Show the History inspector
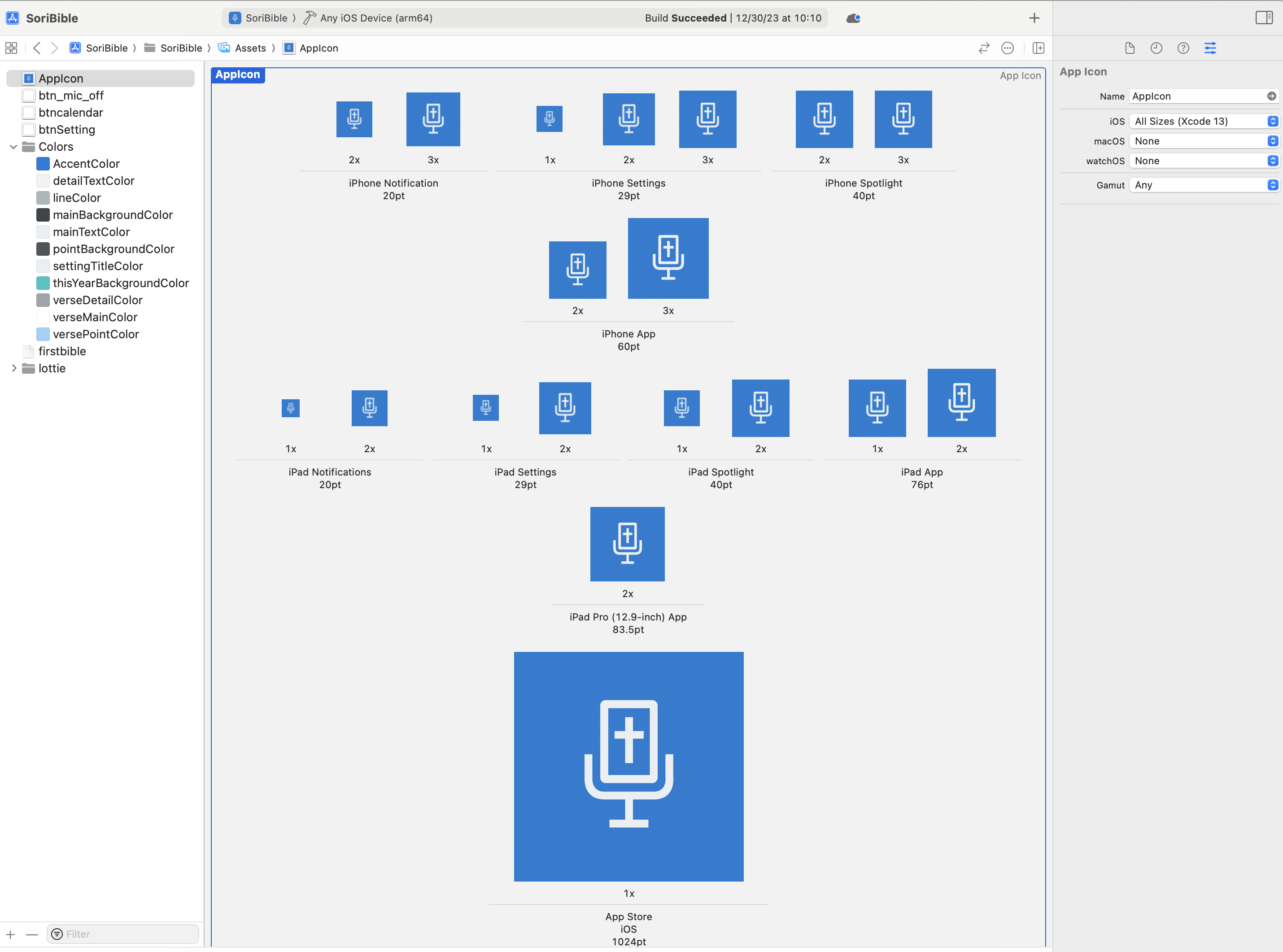The image size is (1283, 952). click(x=1156, y=48)
